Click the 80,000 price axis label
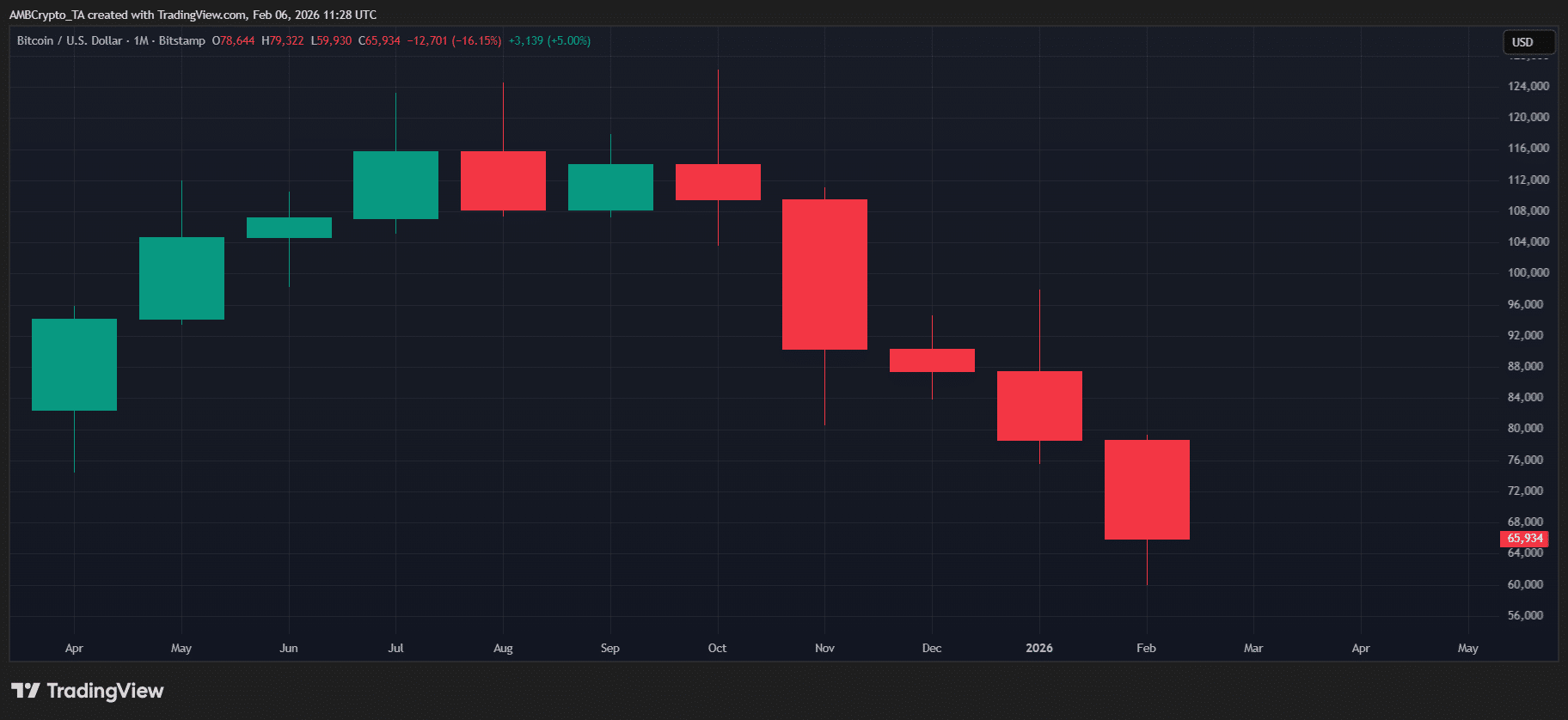This screenshot has width=1568, height=720. (x=1526, y=428)
